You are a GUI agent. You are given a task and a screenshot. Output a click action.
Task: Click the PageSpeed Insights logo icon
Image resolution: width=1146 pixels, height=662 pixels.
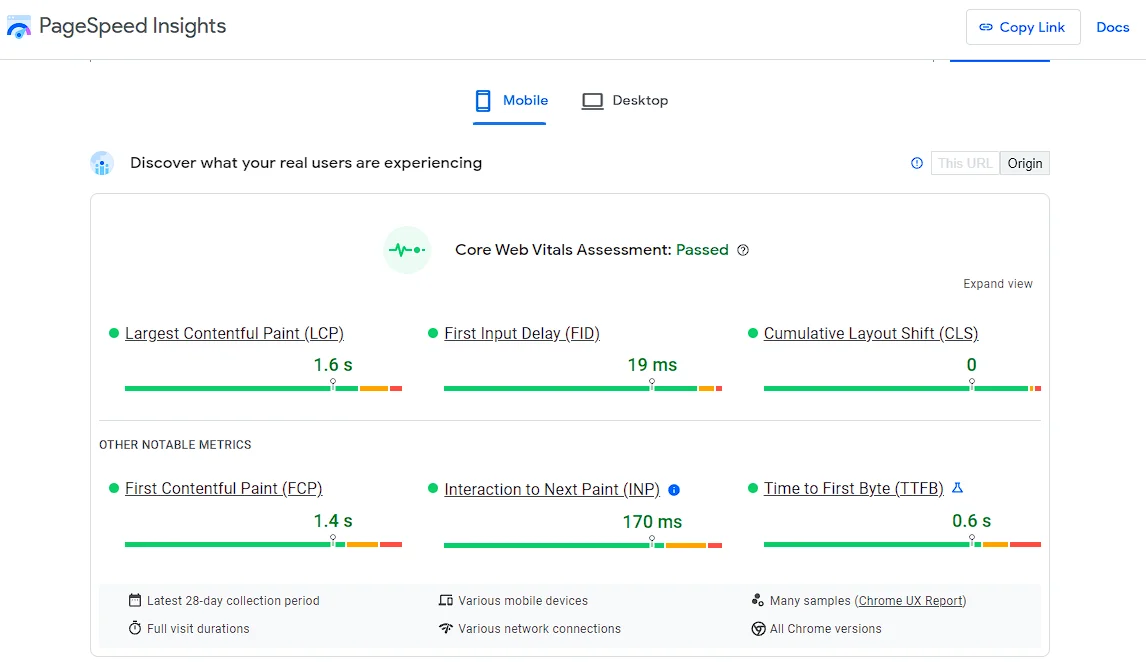pyautogui.click(x=19, y=27)
